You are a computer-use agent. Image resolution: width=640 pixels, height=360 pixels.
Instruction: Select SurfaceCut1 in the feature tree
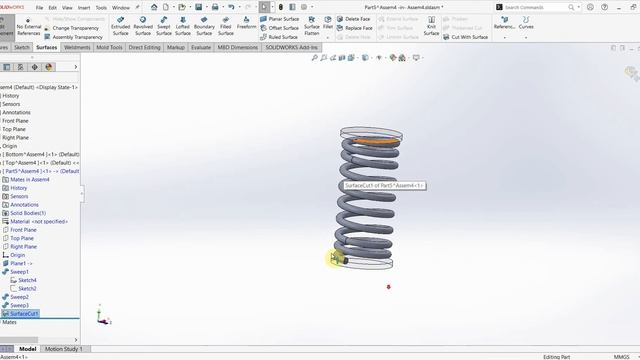pyautogui.click(x=20, y=313)
